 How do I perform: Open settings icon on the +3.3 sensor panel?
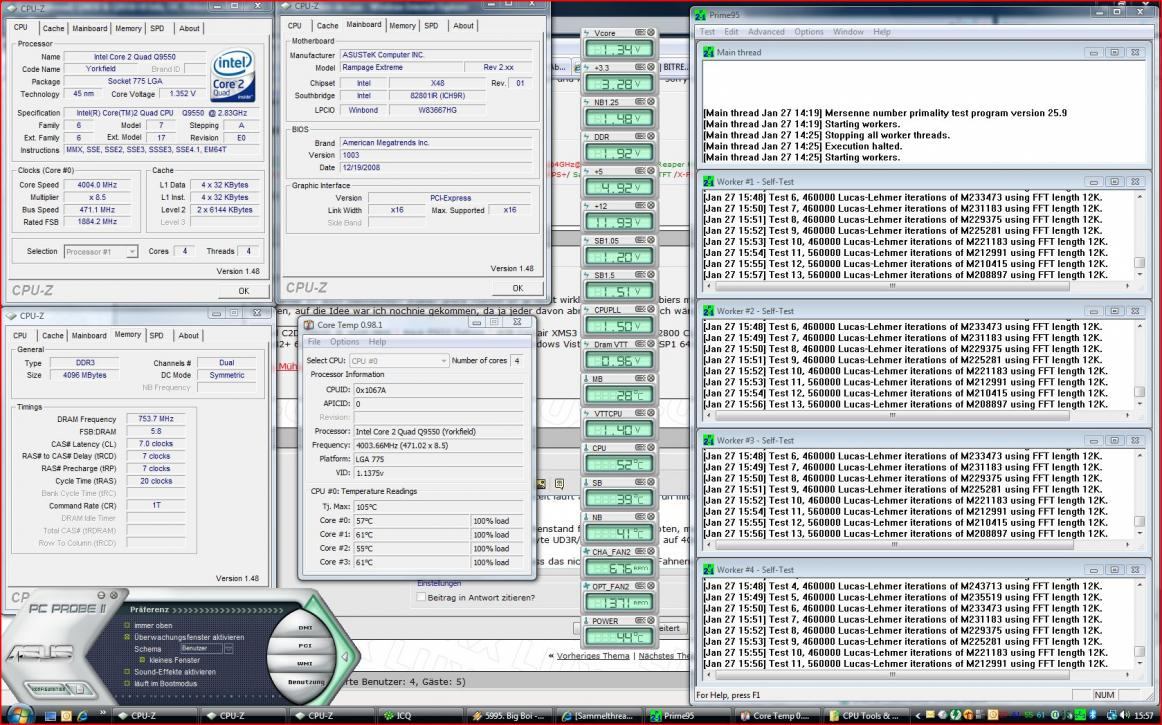coord(640,67)
